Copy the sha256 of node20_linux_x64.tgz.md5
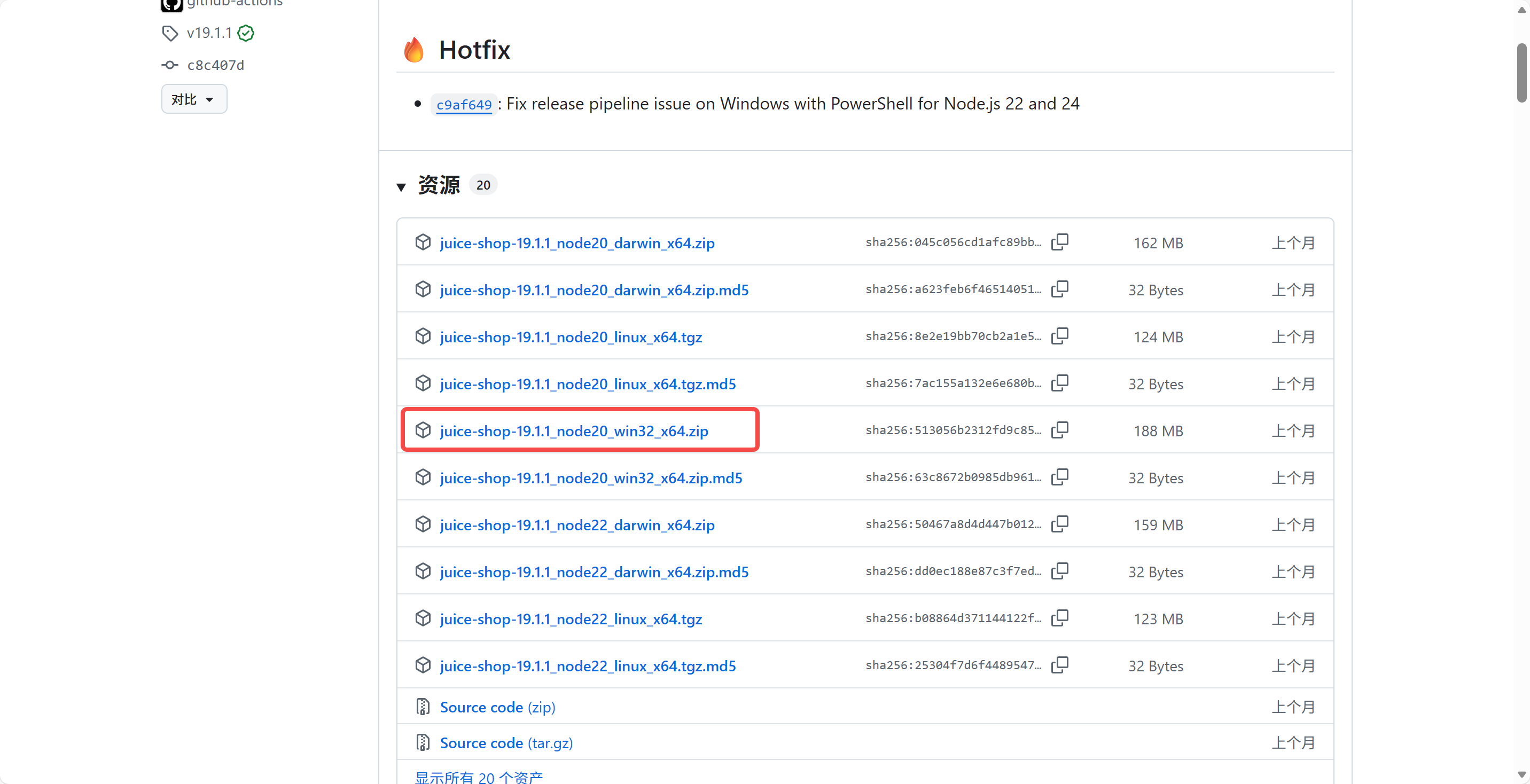The height and width of the screenshot is (784, 1530). pyautogui.click(x=1061, y=382)
